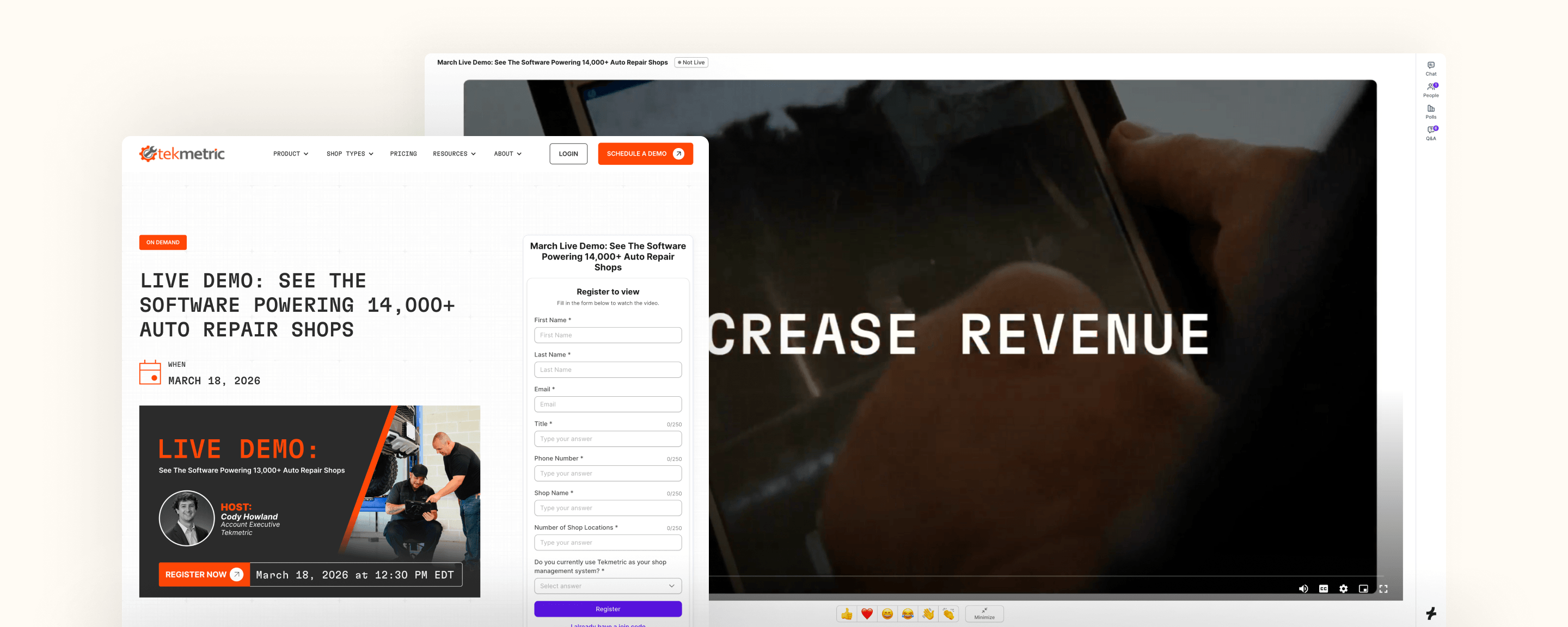Open the Chat panel icon
Viewport: 1568px width, 627px height.
1430,67
